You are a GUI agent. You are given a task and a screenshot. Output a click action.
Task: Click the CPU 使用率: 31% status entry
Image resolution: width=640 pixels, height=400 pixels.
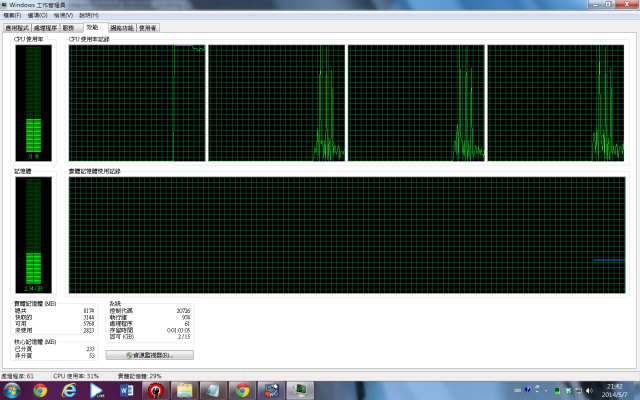click(x=76, y=376)
